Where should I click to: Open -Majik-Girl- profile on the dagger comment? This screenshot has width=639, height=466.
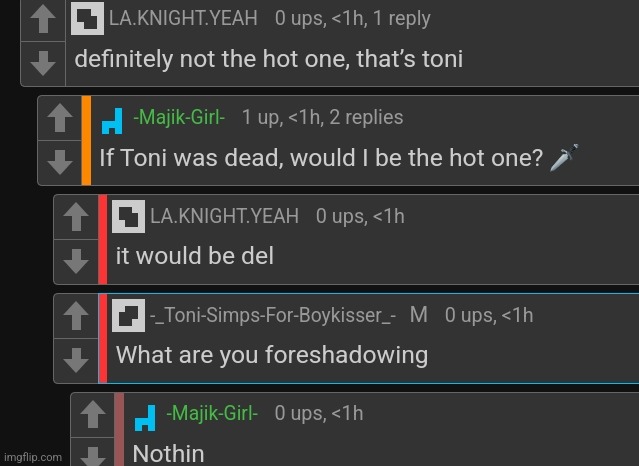179,117
